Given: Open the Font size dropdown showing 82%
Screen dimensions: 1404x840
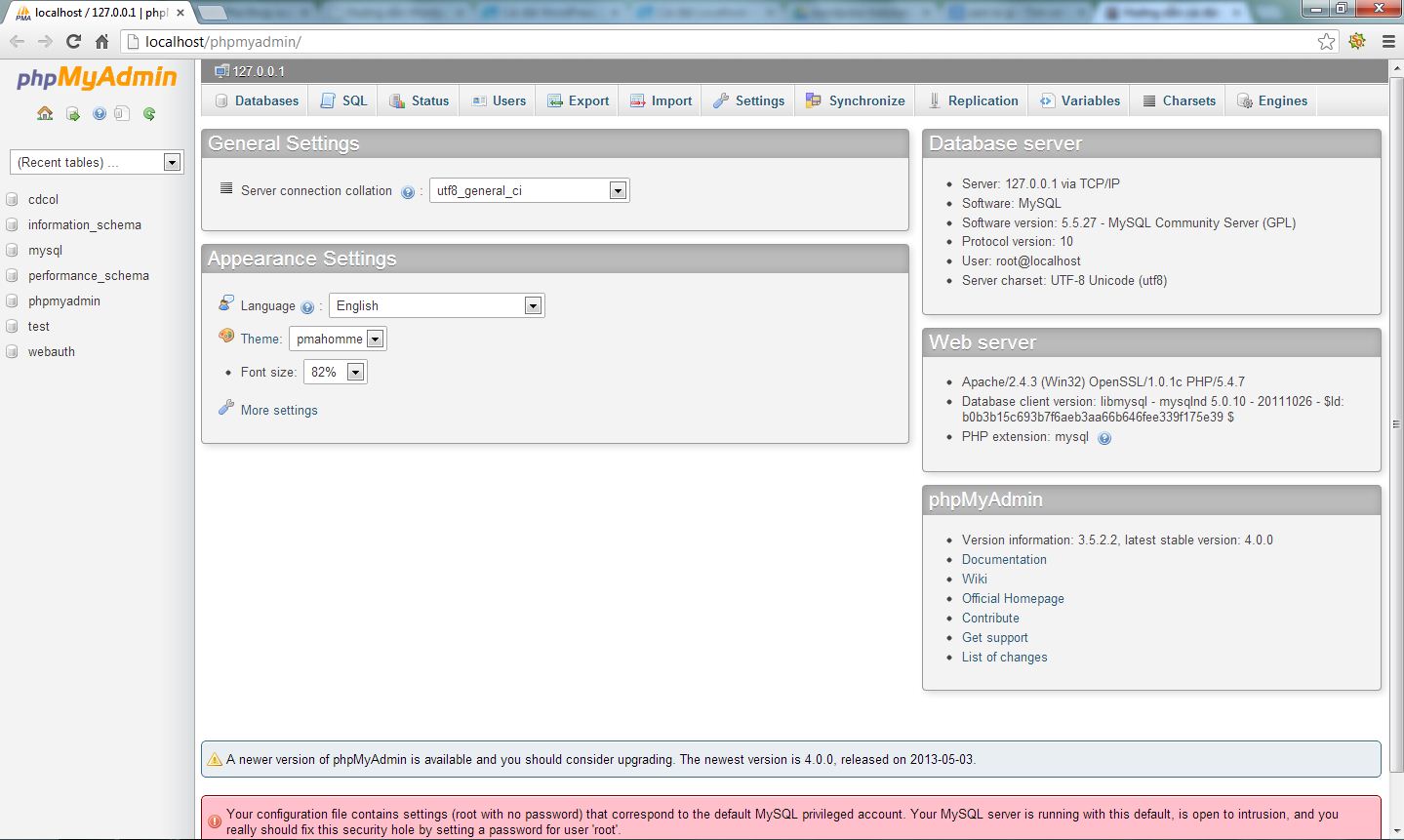Looking at the screenshot, I should (x=336, y=372).
